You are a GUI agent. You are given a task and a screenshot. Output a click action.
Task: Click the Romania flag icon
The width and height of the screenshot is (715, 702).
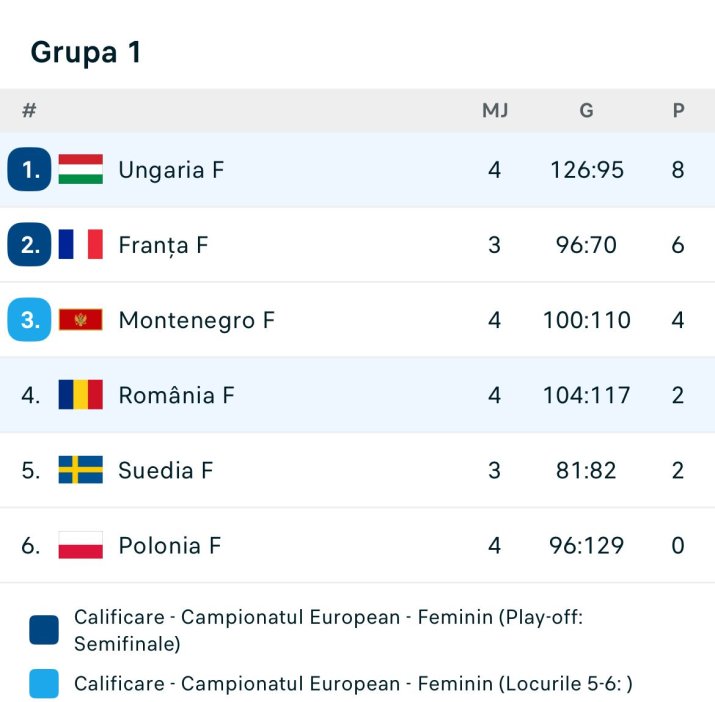coord(81,395)
